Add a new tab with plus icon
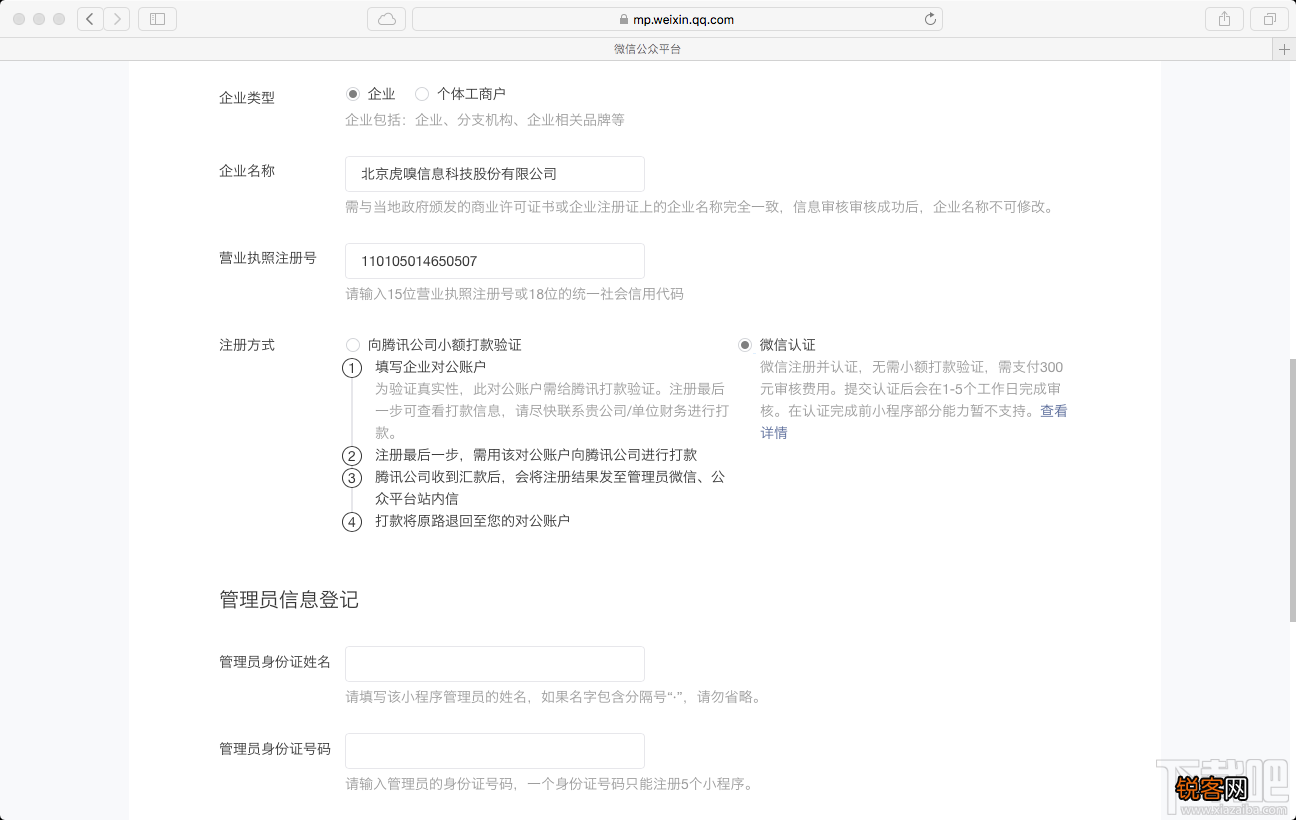Viewport: 1296px width, 820px height. coord(1284,49)
